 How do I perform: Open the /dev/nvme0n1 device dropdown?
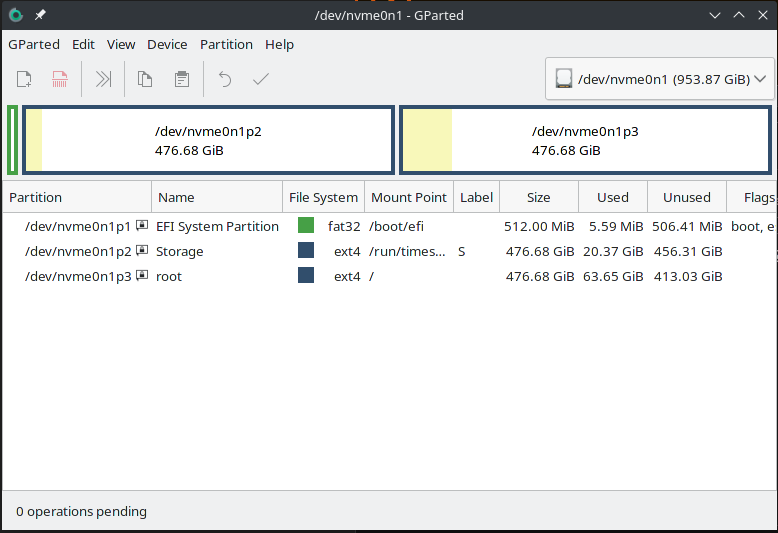[x=659, y=79]
